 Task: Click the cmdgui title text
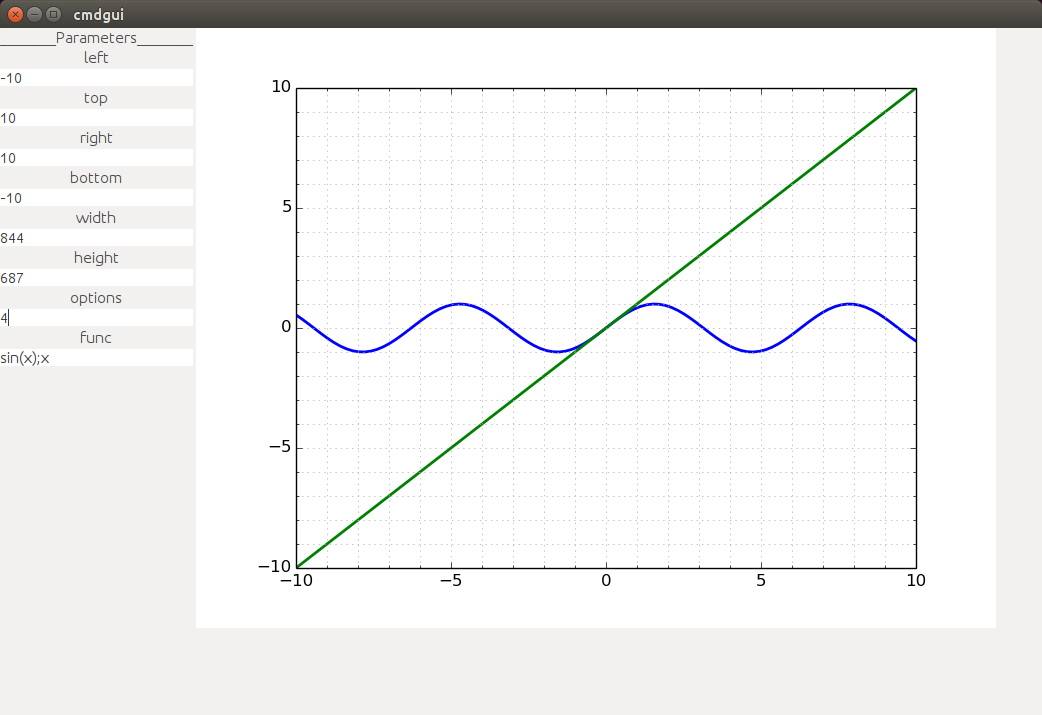tap(98, 15)
